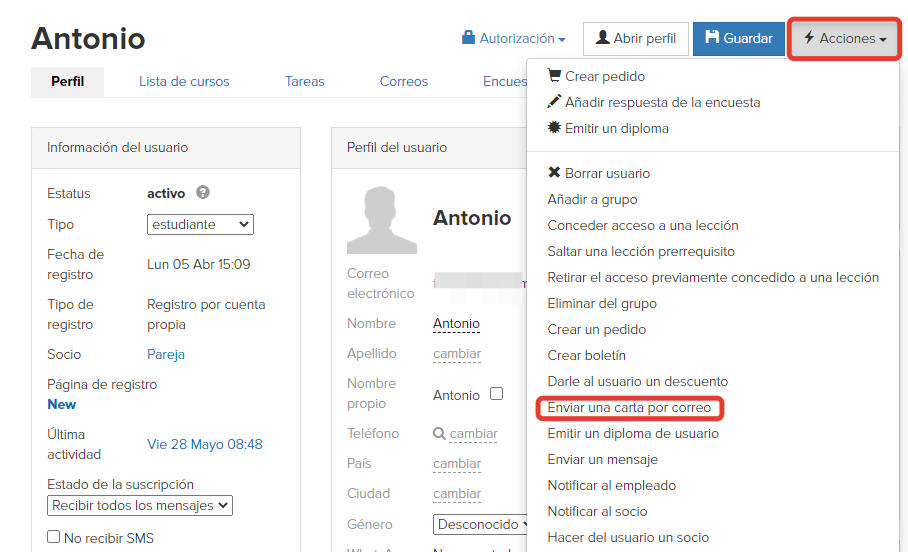Select Hacer del usuario un socio
908x552 pixels.
pyautogui.click(x=628, y=538)
